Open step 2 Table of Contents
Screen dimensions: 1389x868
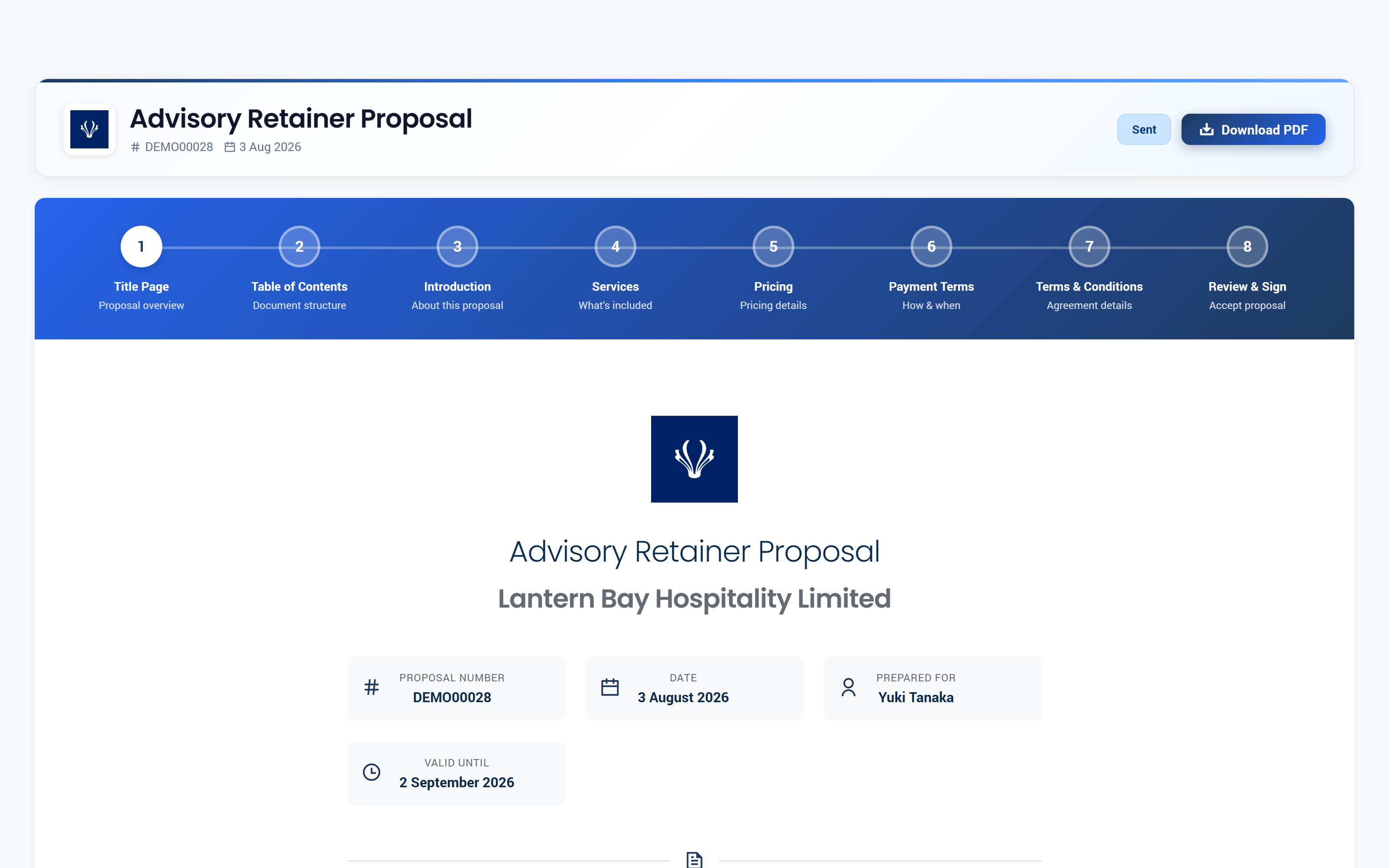point(299,247)
